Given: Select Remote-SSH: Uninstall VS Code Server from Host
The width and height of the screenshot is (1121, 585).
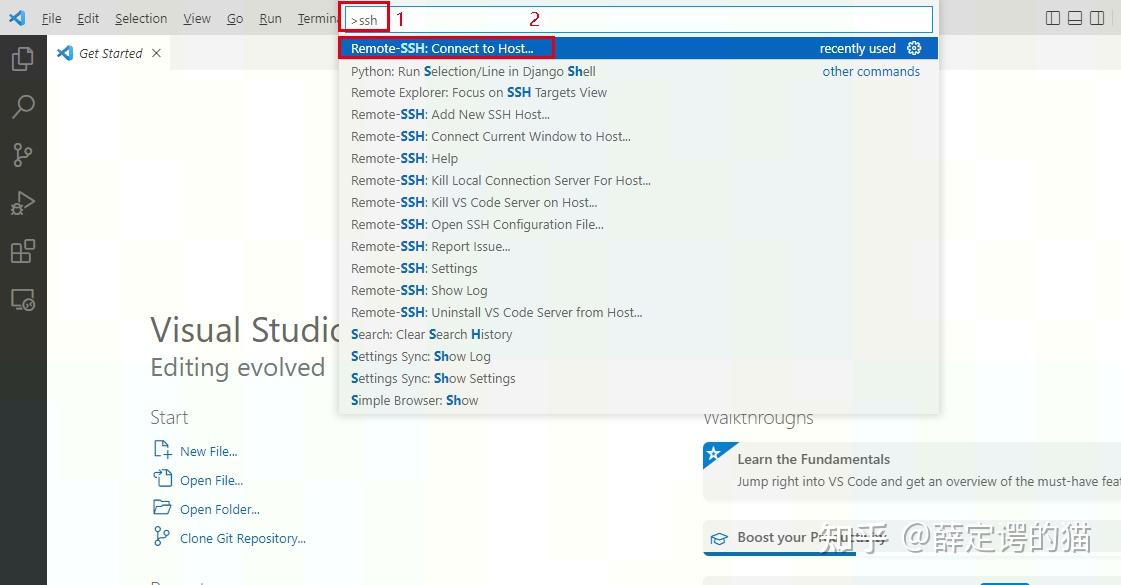Looking at the screenshot, I should coord(638,313).
